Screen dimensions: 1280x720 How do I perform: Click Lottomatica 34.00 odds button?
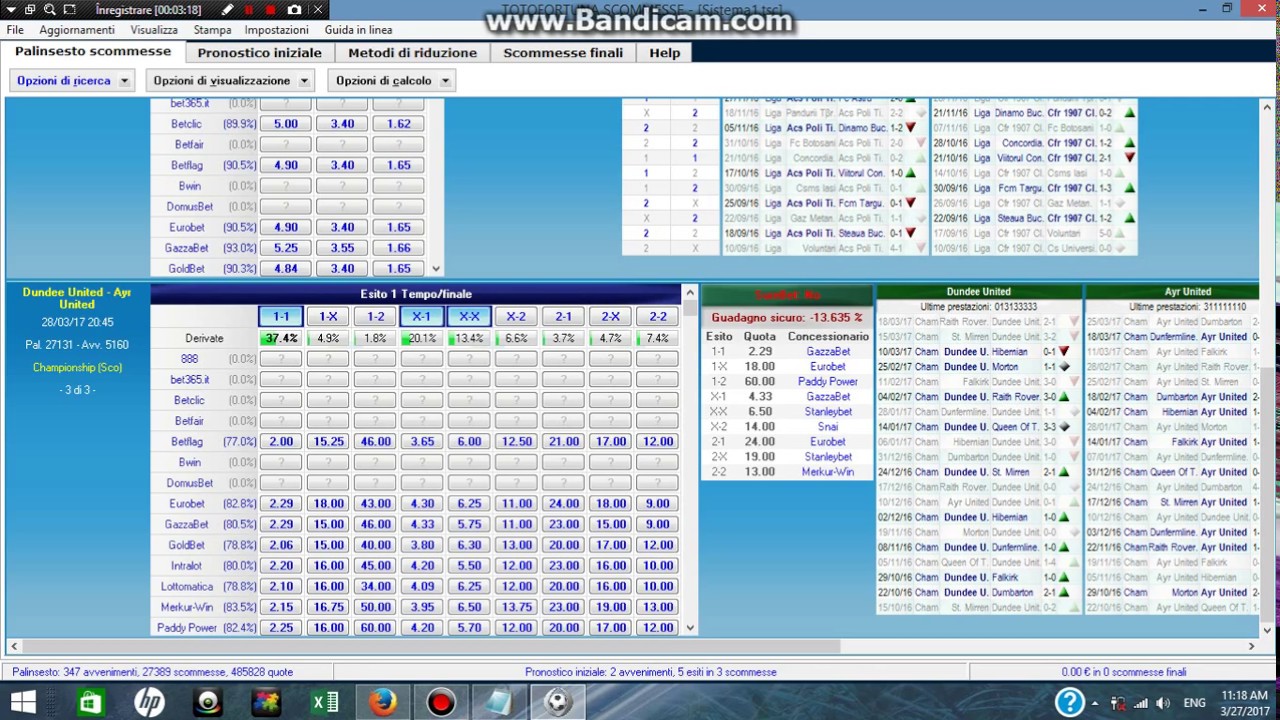click(375, 586)
